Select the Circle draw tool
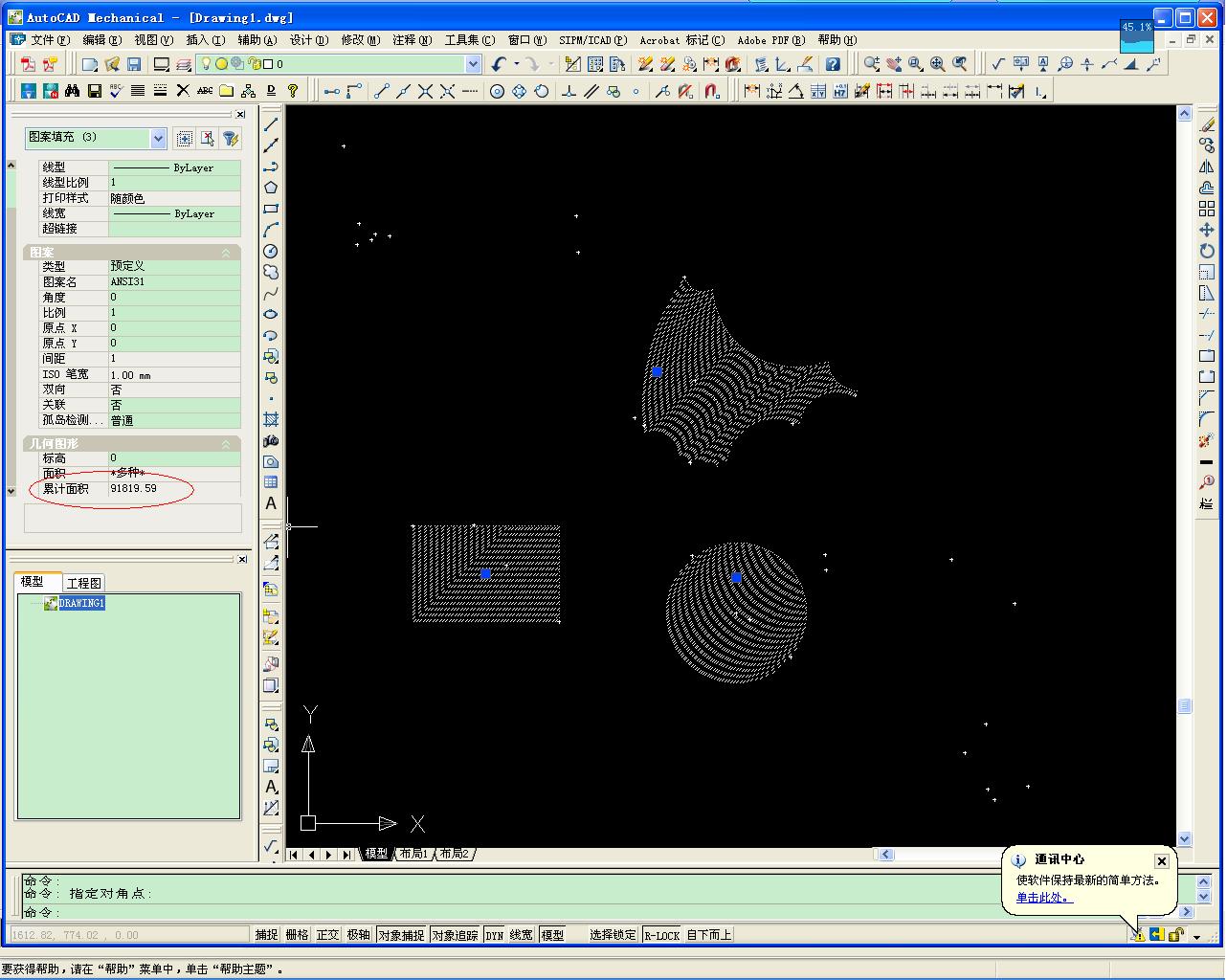Screen dimensions: 1227x980 [272, 251]
